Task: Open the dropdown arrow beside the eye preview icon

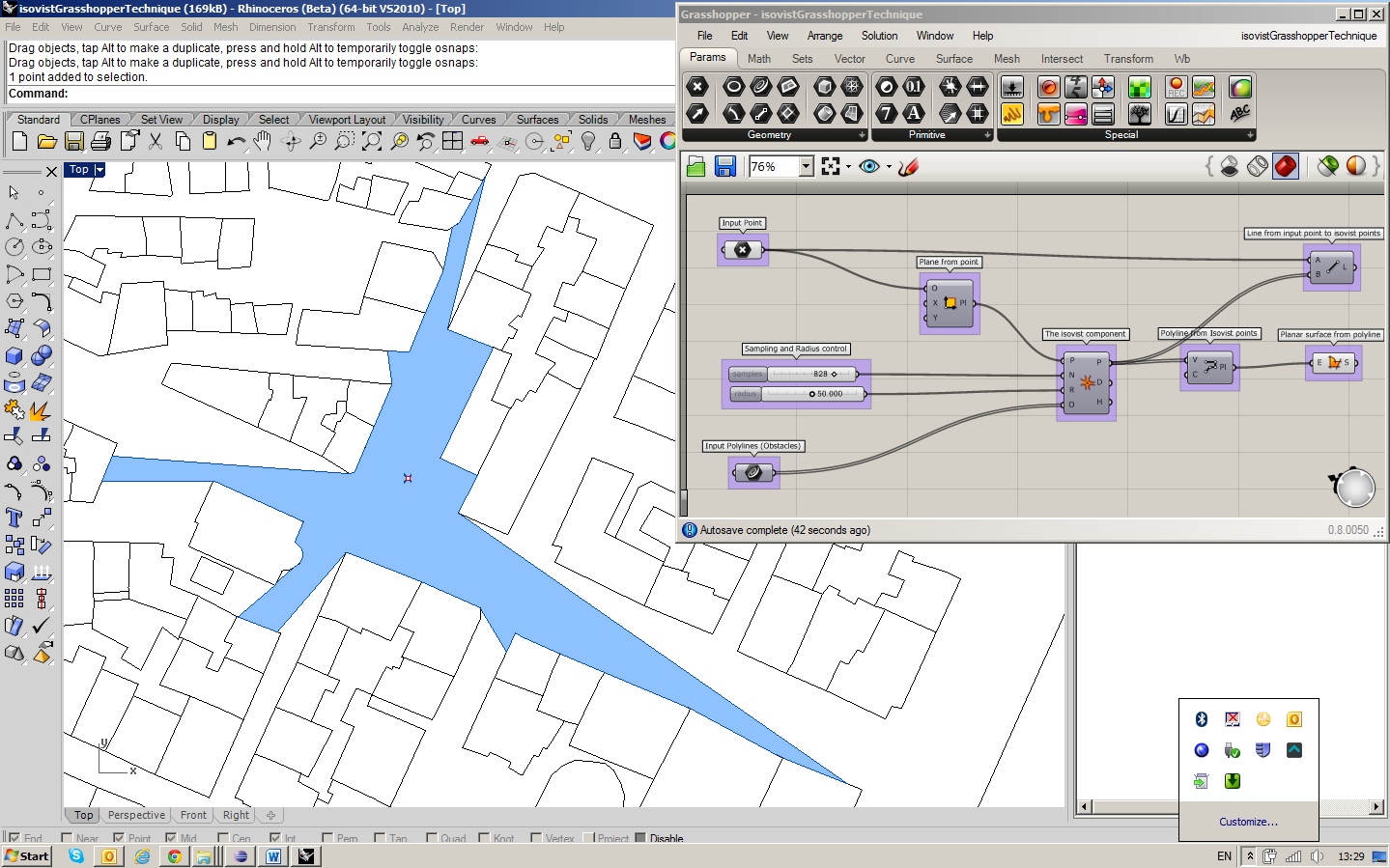Action: (889, 167)
